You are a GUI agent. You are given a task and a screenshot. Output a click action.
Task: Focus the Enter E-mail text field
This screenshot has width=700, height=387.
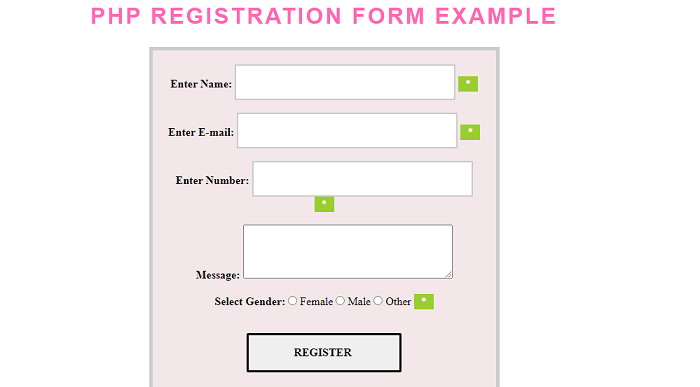point(347,130)
